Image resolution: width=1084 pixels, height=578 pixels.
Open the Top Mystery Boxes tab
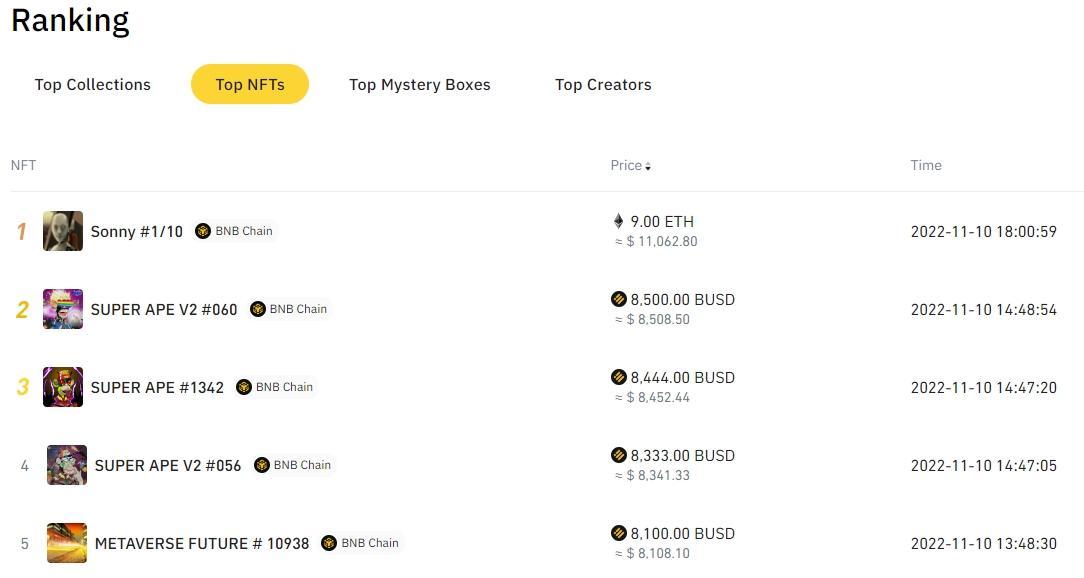(x=419, y=85)
